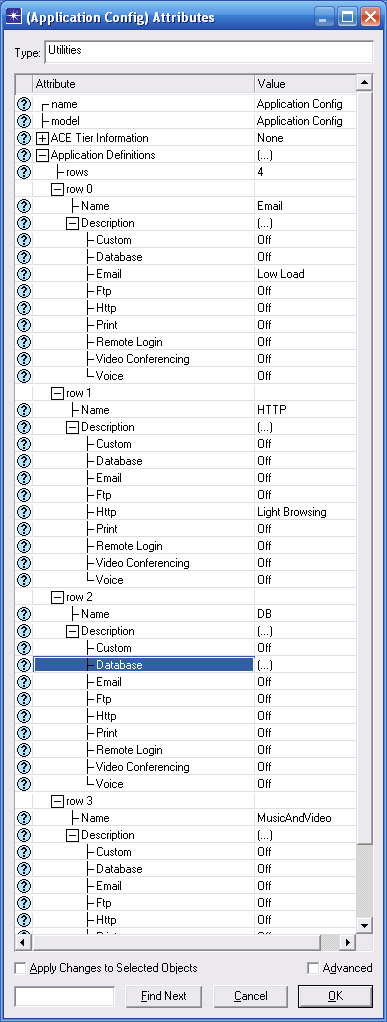Click the search text field near Find Next

click(64, 996)
